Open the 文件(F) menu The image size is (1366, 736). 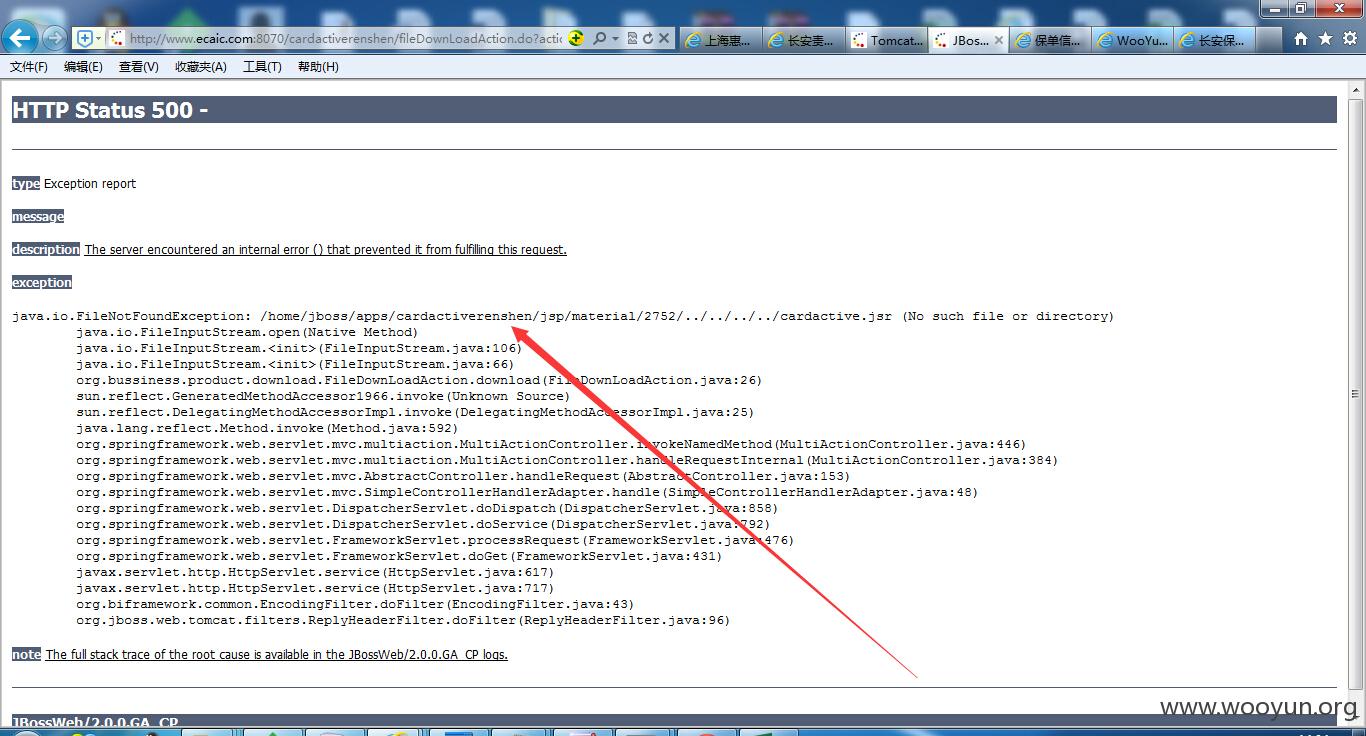(29, 67)
